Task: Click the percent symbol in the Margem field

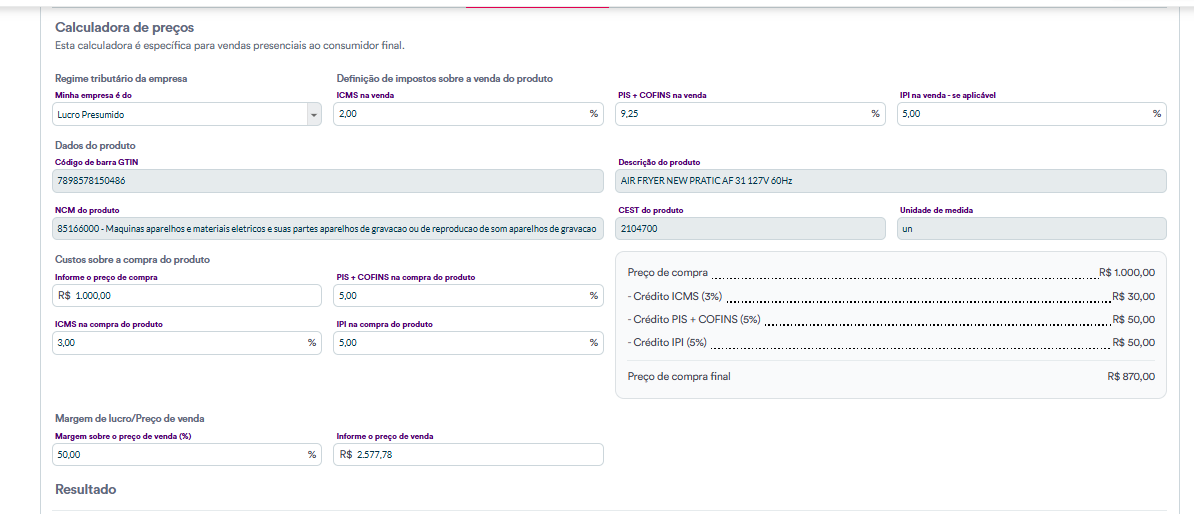Action: pyautogui.click(x=312, y=455)
